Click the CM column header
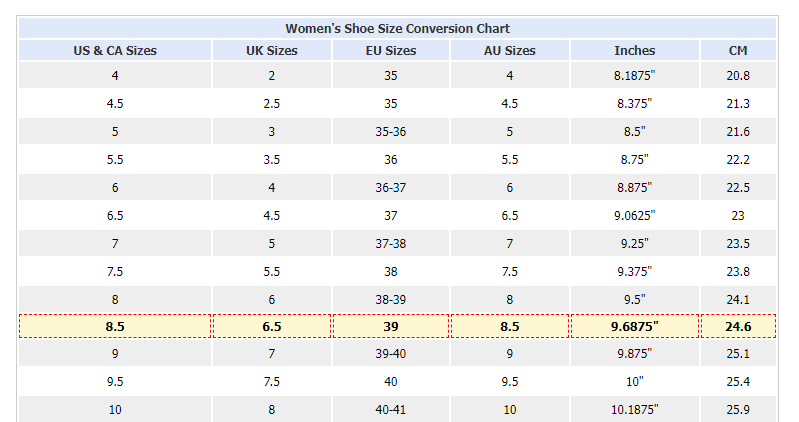Image resolution: width=799 pixels, height=422 pixels. coord(738,50)
